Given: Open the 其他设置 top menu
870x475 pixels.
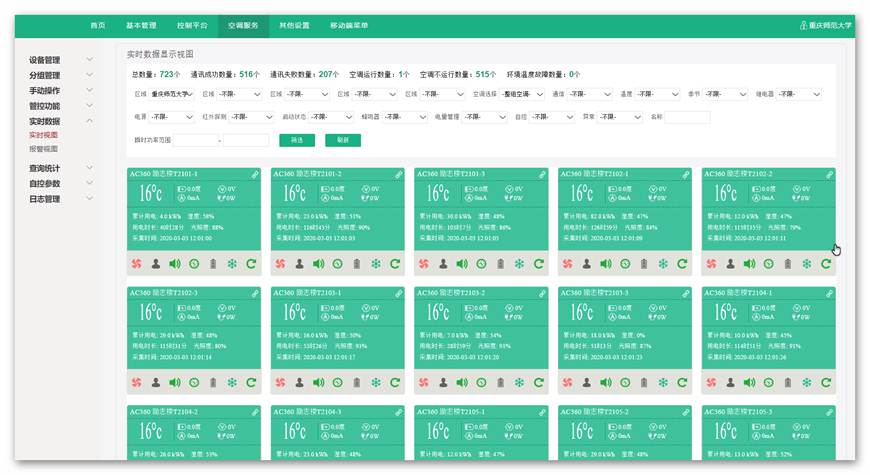Looking at the screenshot, I should pyautogui.click(x=294, y=26).
